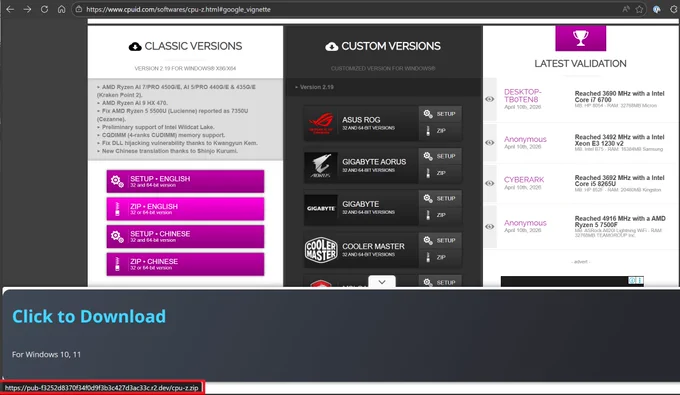View validation eye icon for DESKTOP-TB0TEN8

click(490, 99)
